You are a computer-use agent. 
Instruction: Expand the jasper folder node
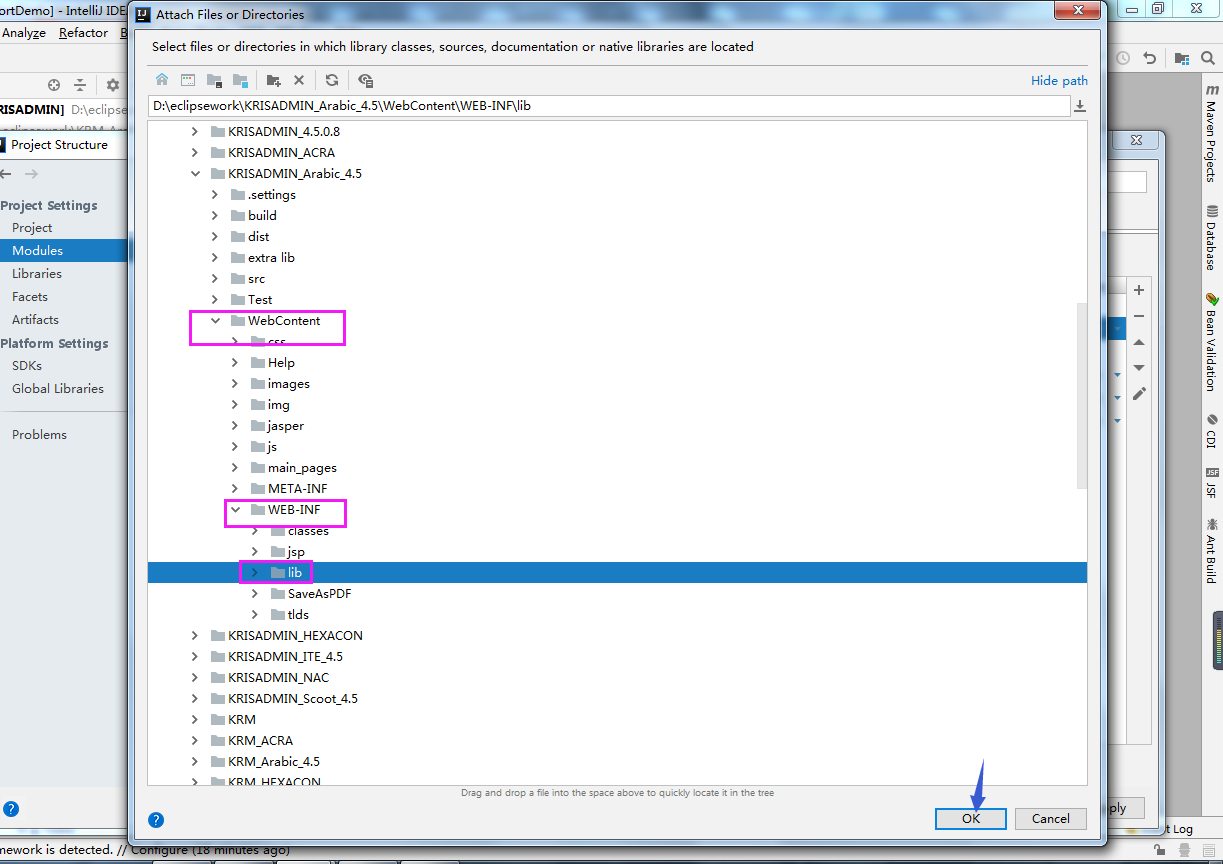click(235, 425)
